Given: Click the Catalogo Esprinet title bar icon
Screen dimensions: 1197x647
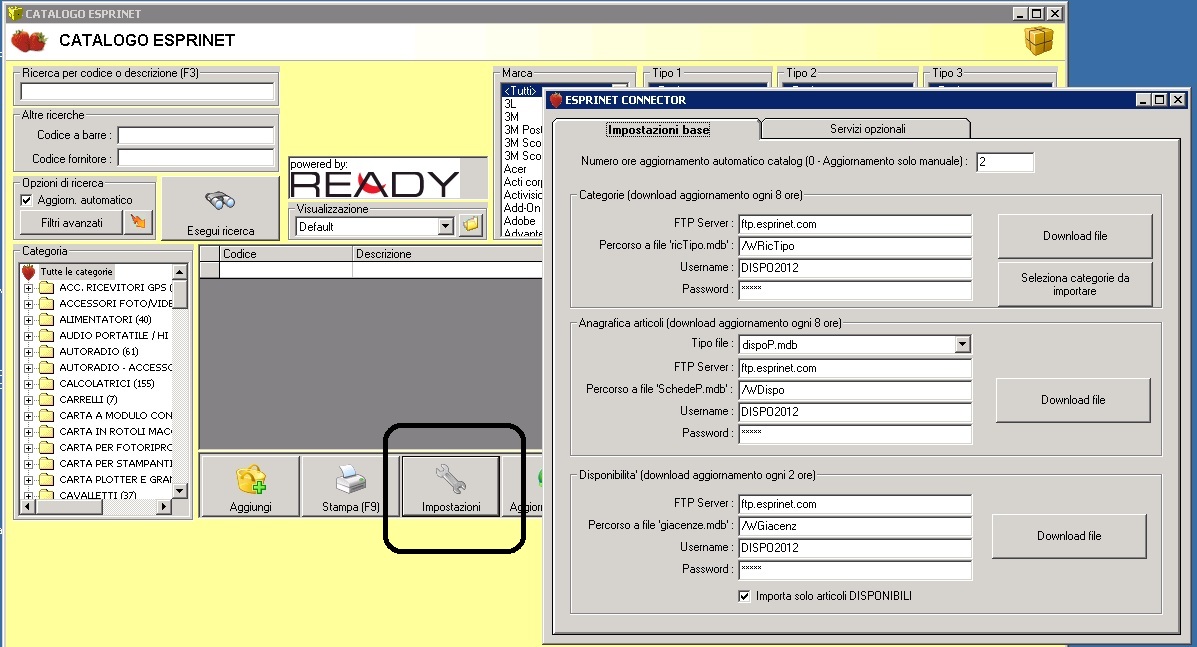Looking at the screenshot, I should [x=15, y=13].
